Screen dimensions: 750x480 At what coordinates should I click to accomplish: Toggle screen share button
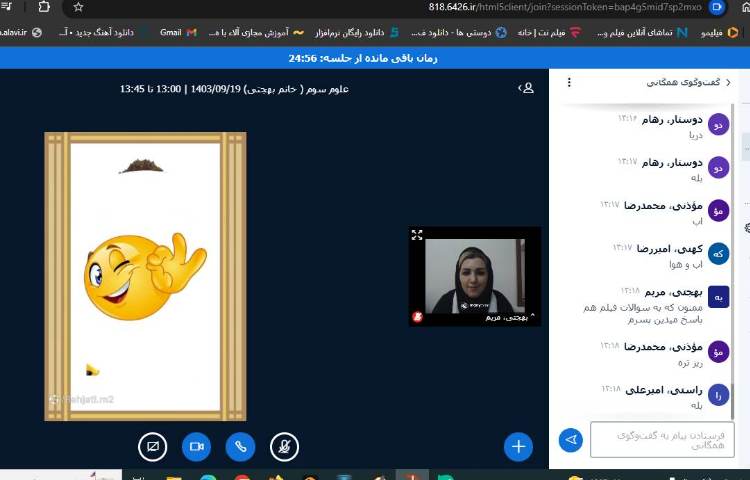(153, 446)
